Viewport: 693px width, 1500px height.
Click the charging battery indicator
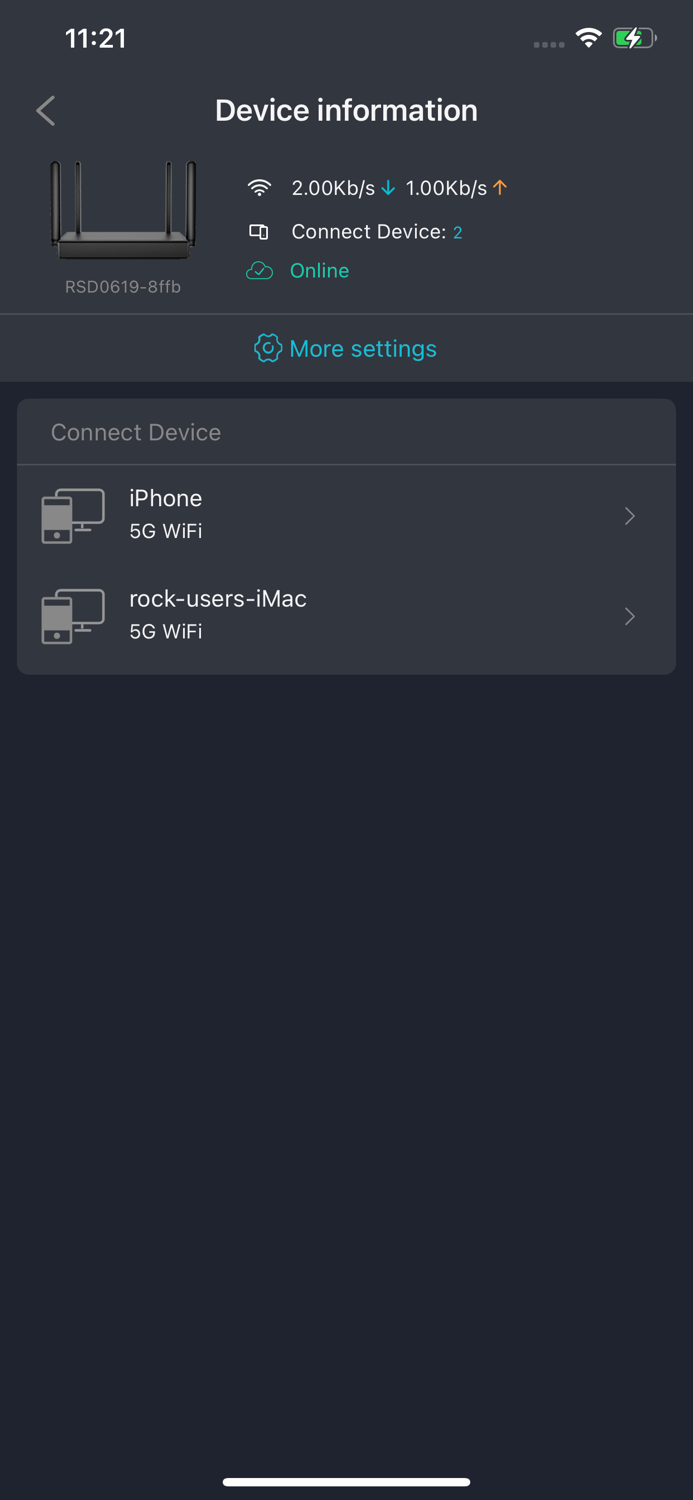(634, 37)
